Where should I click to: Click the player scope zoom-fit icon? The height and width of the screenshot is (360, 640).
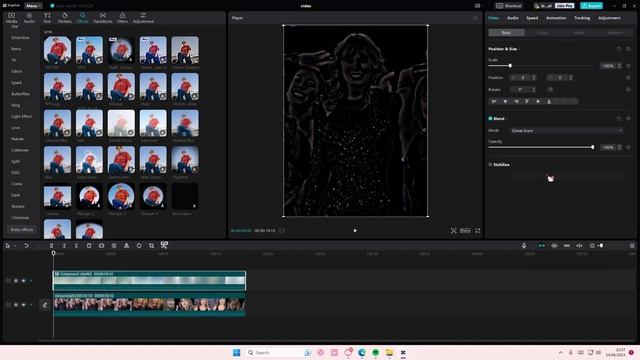[453, 231]
